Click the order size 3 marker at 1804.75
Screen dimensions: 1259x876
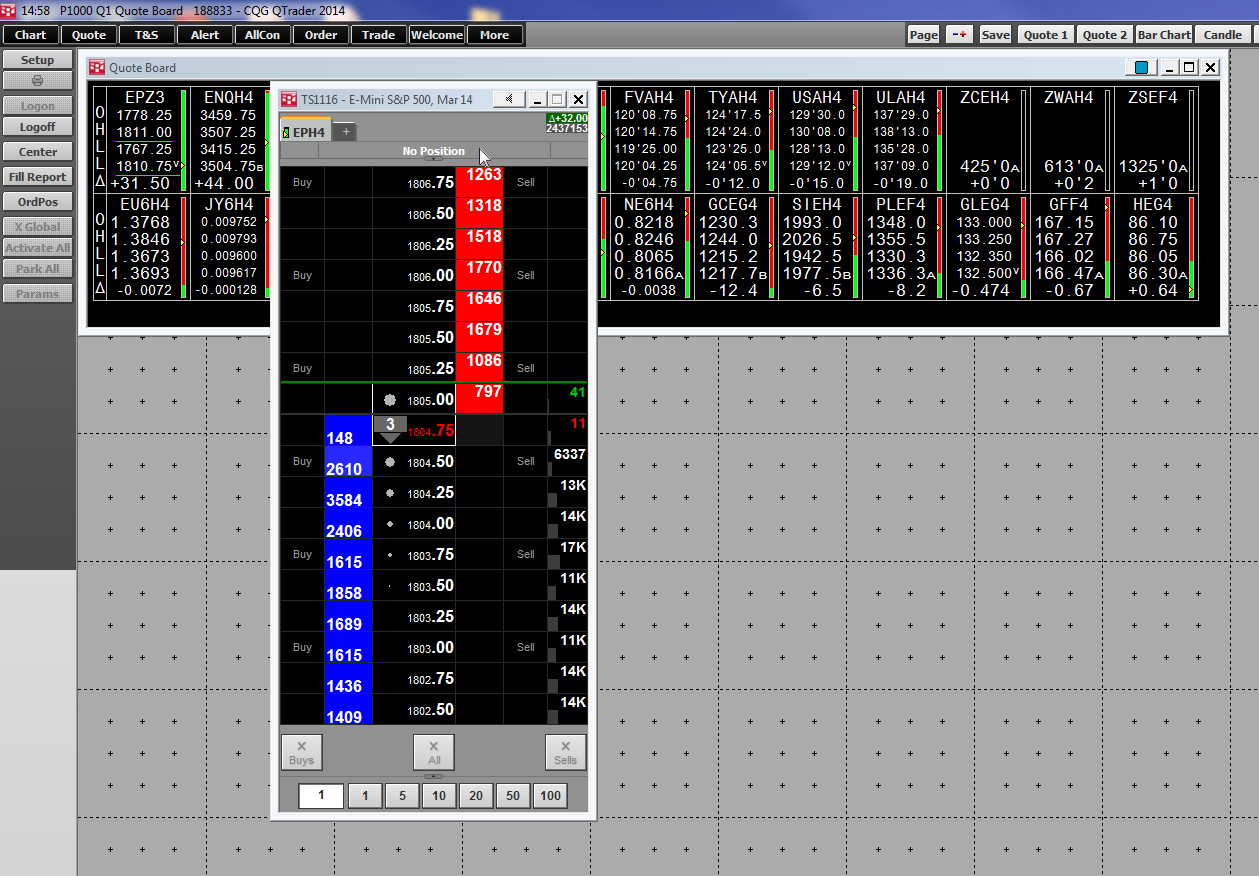click(390, 429)
